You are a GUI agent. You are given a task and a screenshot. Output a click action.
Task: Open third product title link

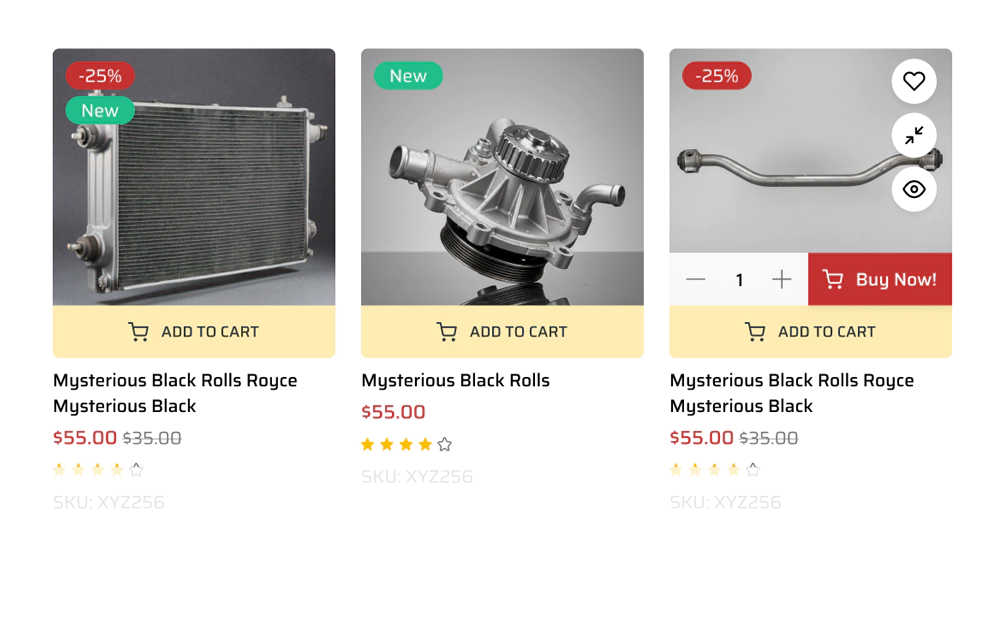pyautogui.click(x=792, y=393)
